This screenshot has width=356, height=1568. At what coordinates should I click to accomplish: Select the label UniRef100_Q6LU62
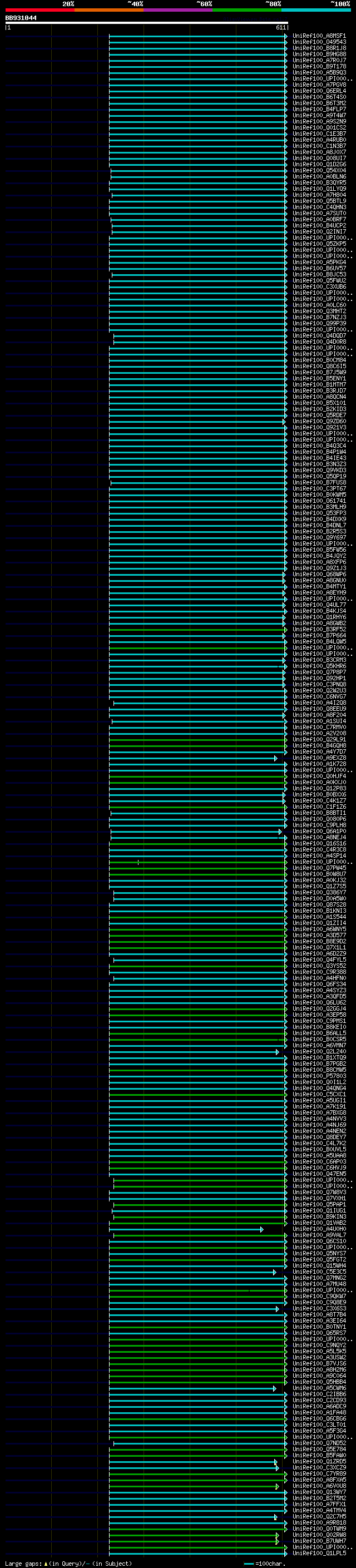coord(319,1002)
